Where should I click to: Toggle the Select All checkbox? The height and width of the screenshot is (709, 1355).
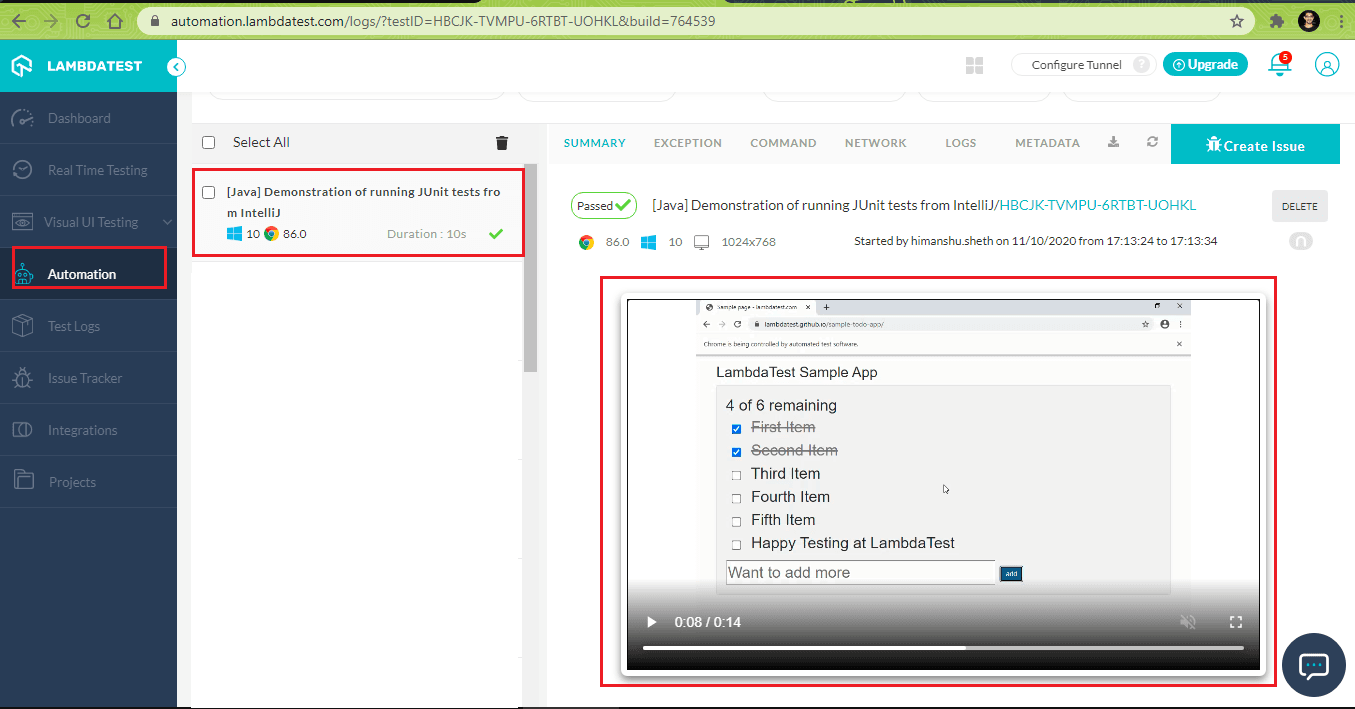coord(209,143)
